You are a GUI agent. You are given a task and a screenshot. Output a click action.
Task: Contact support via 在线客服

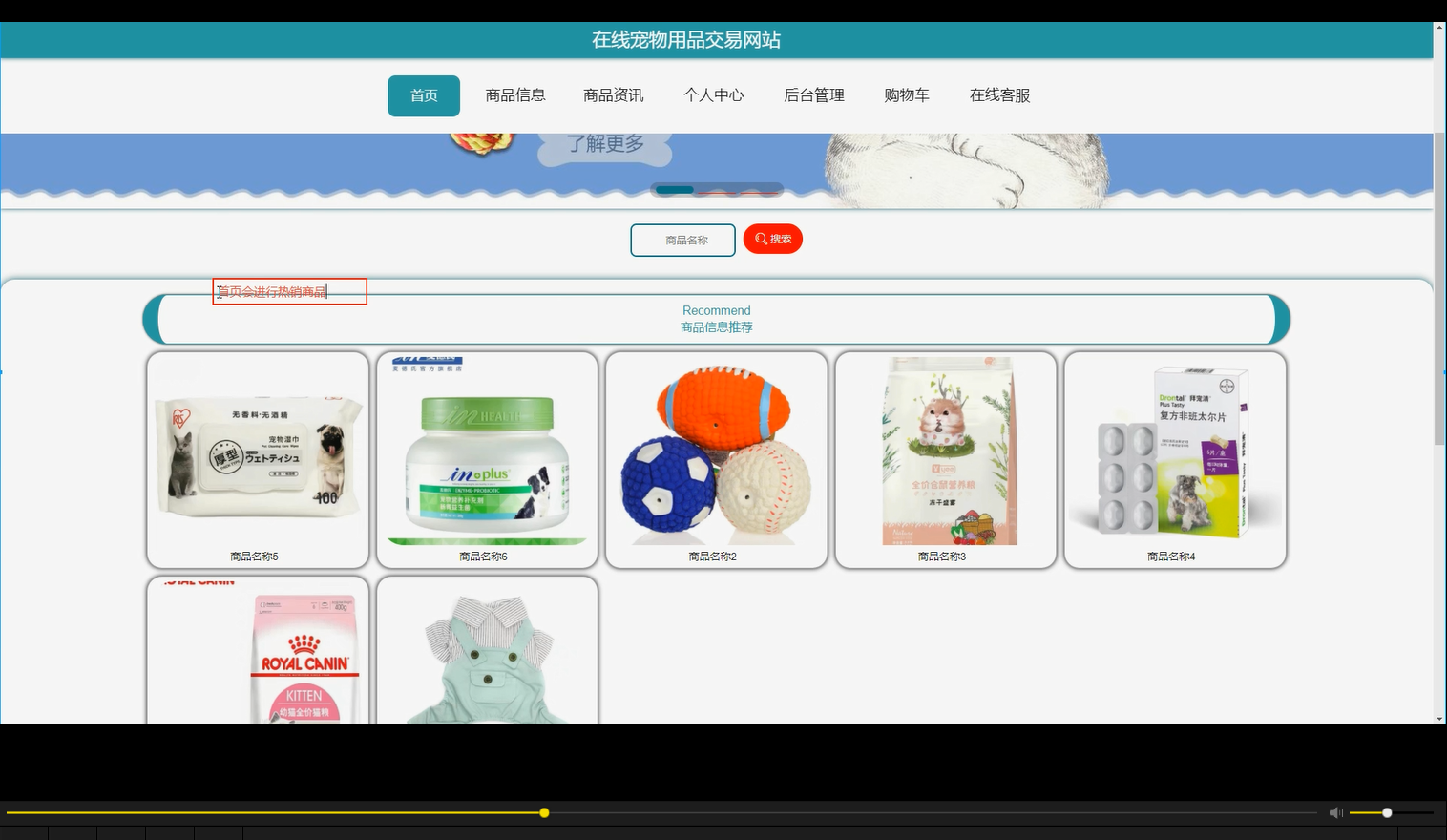point(998,95)
